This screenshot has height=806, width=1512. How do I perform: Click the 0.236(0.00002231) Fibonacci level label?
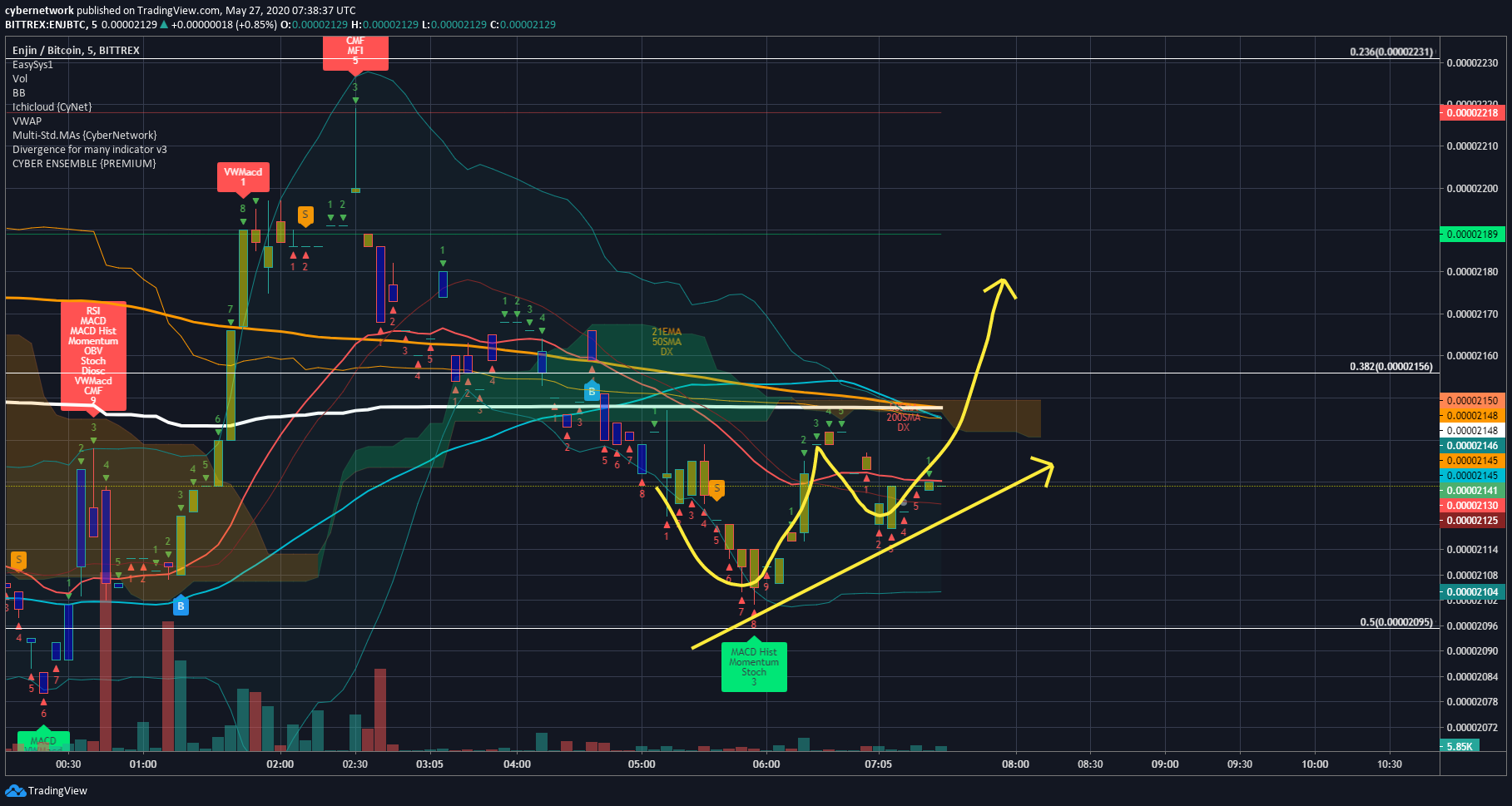1391,52
